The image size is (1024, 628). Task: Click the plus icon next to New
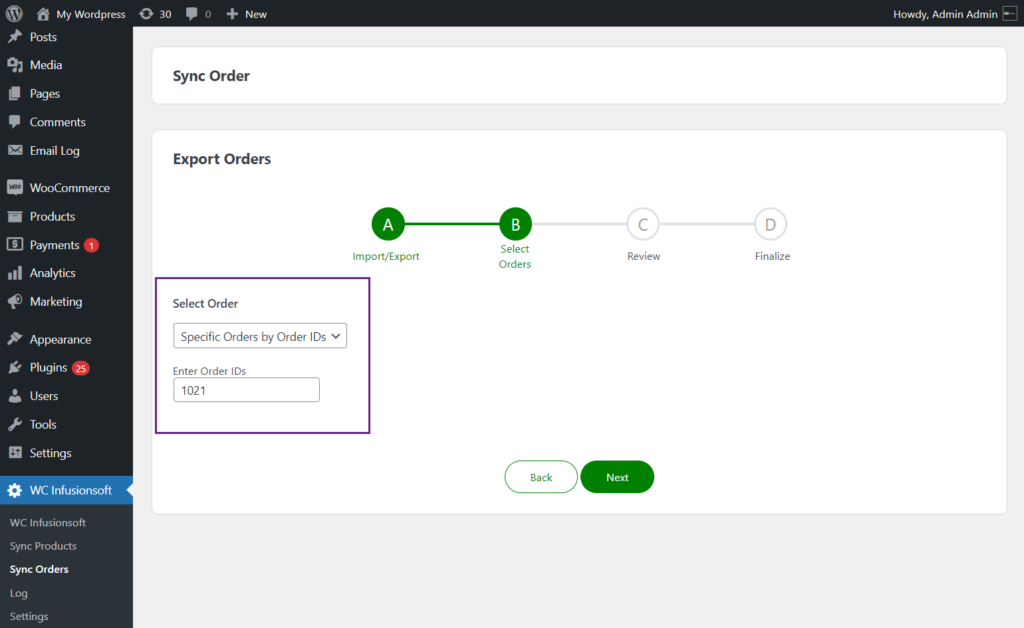pos(232,14)
